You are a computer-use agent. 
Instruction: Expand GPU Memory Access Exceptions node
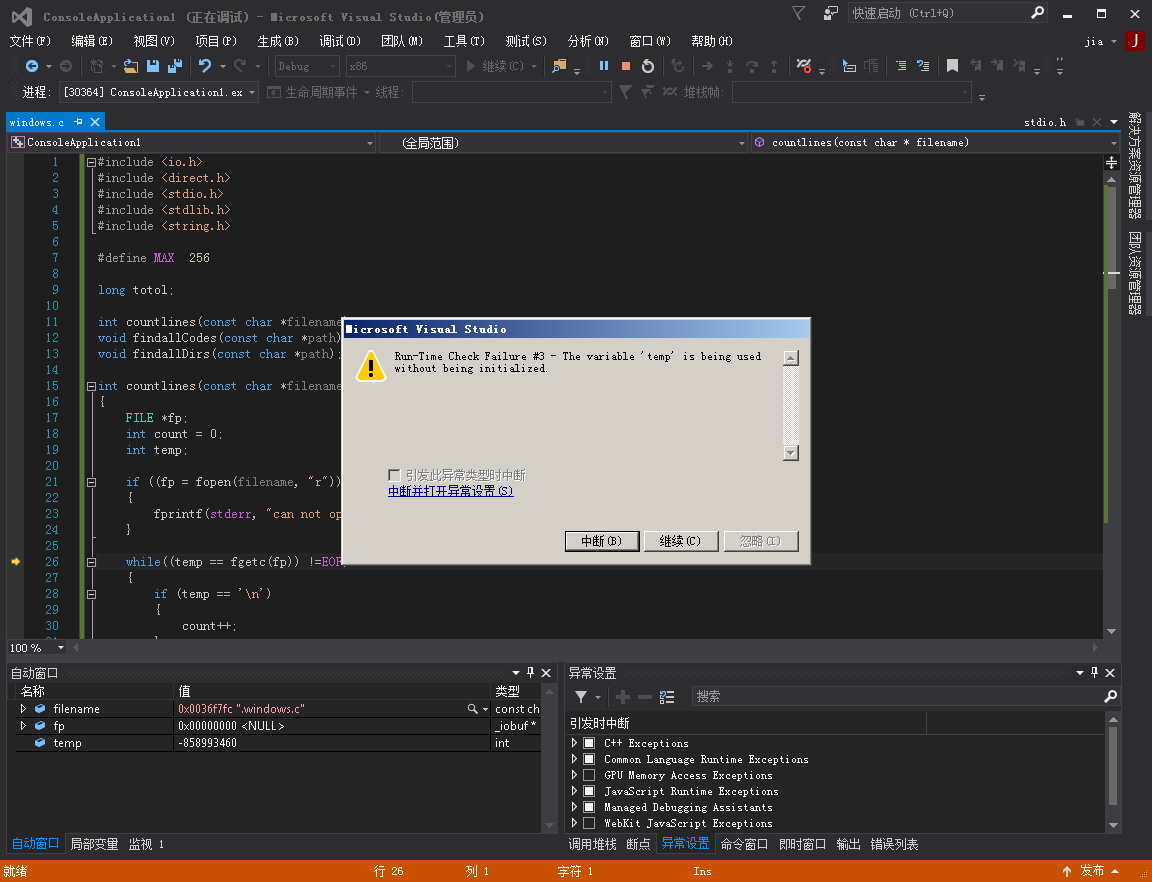575,775
